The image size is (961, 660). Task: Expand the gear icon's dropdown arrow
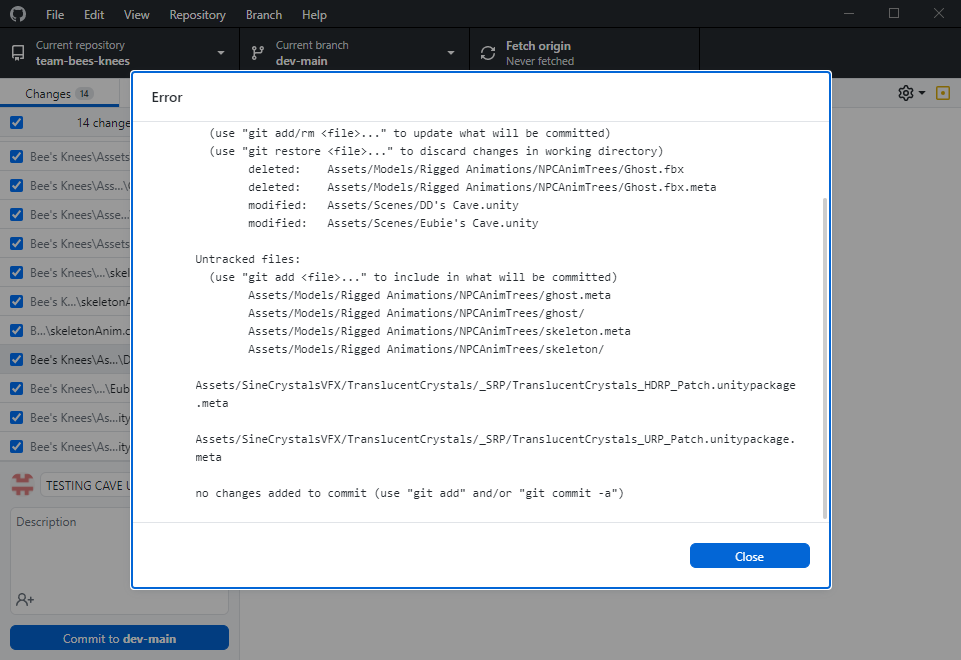[919, 91]
